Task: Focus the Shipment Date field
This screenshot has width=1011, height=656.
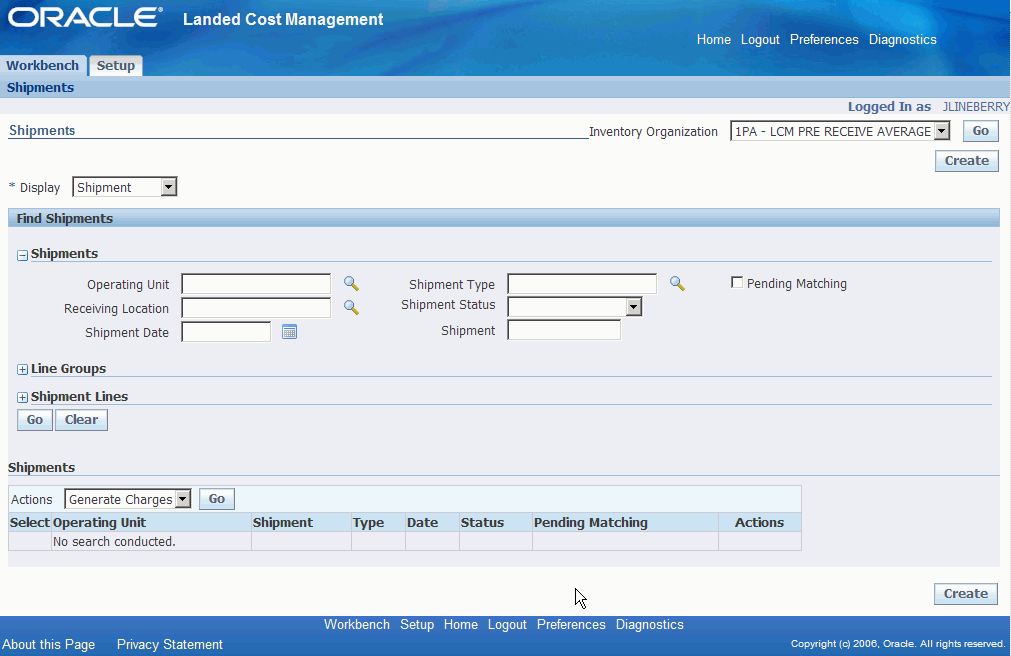Action: (226, 332)
